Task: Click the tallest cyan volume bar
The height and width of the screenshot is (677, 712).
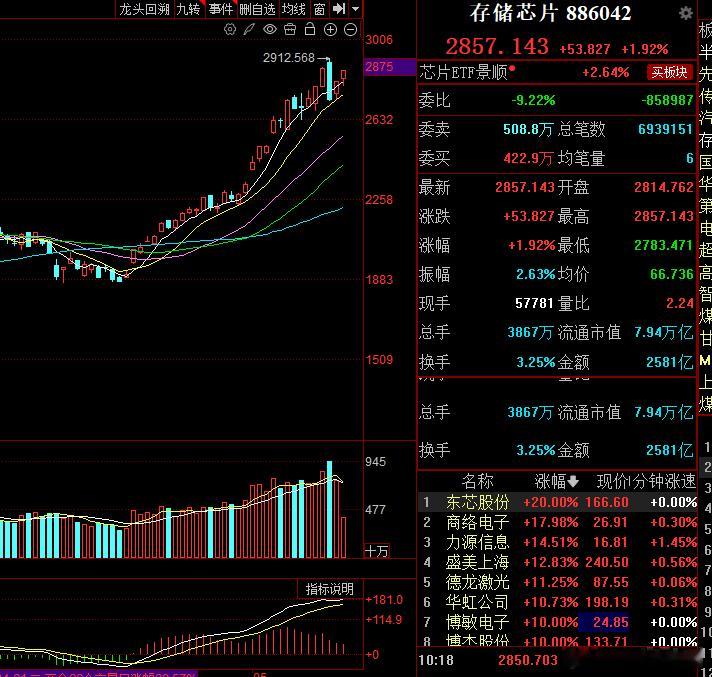Action: [330, 509]
